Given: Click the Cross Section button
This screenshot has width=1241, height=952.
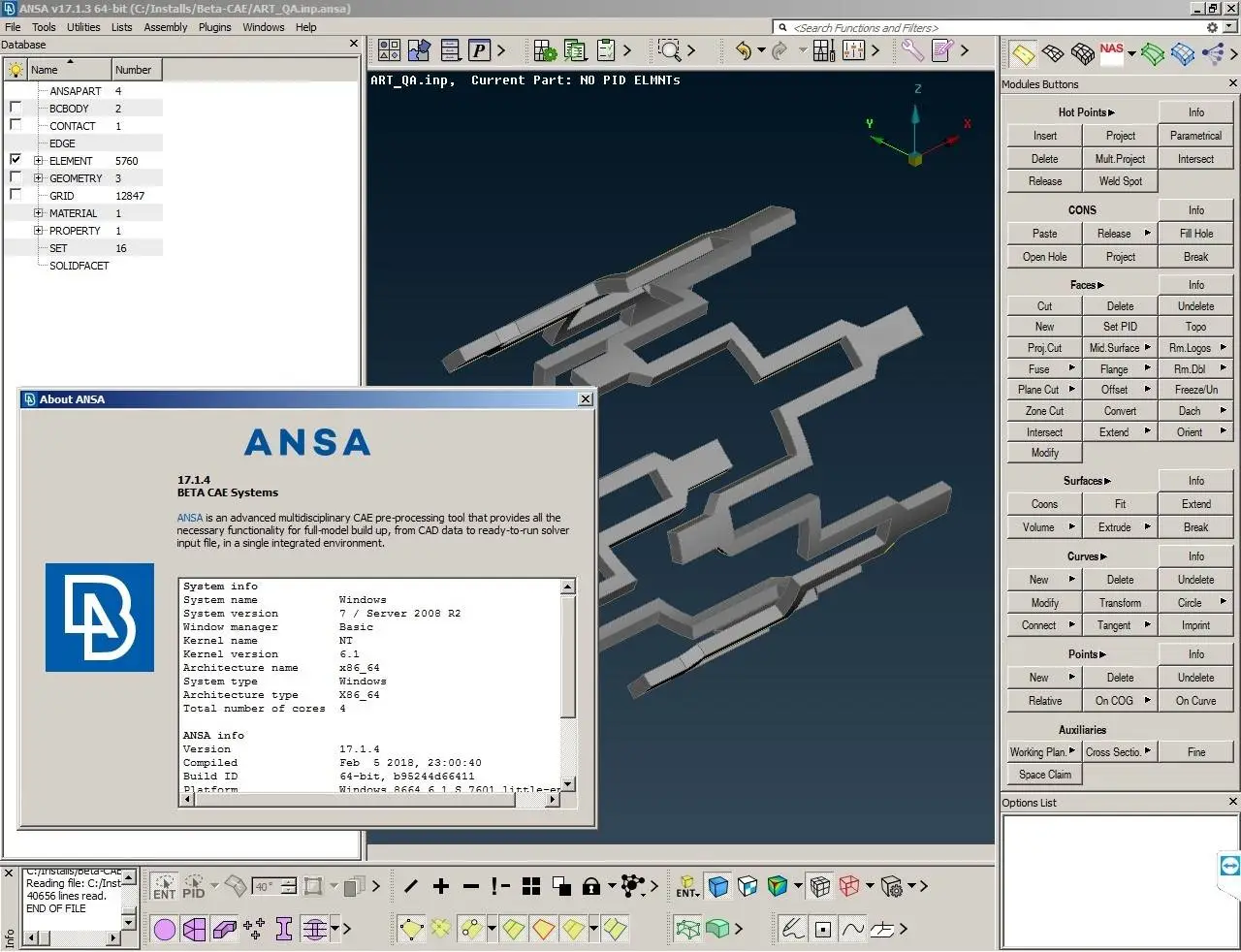Looking at the screenshot, I should click(1120, 751).
